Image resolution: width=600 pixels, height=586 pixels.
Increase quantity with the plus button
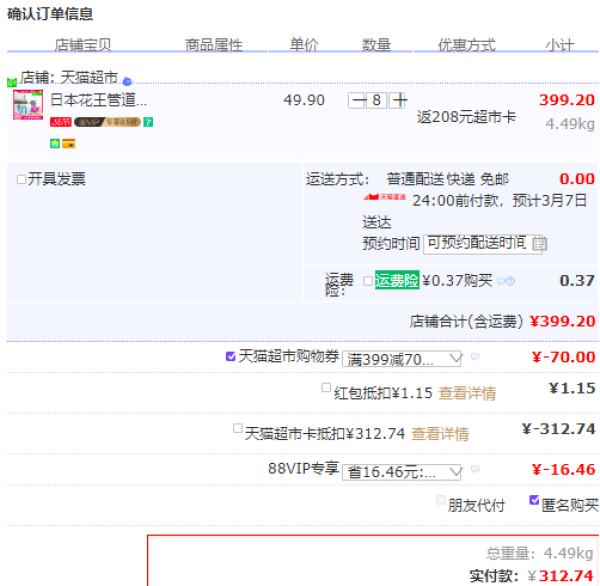click(399, 101)
